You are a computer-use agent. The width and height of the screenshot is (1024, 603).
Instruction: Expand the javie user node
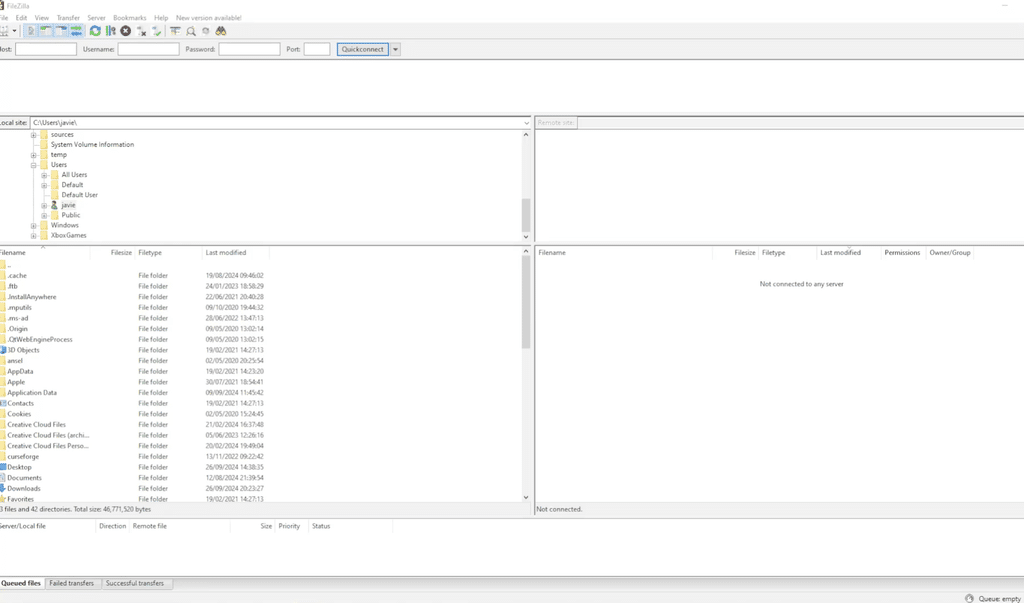point(44,206)
